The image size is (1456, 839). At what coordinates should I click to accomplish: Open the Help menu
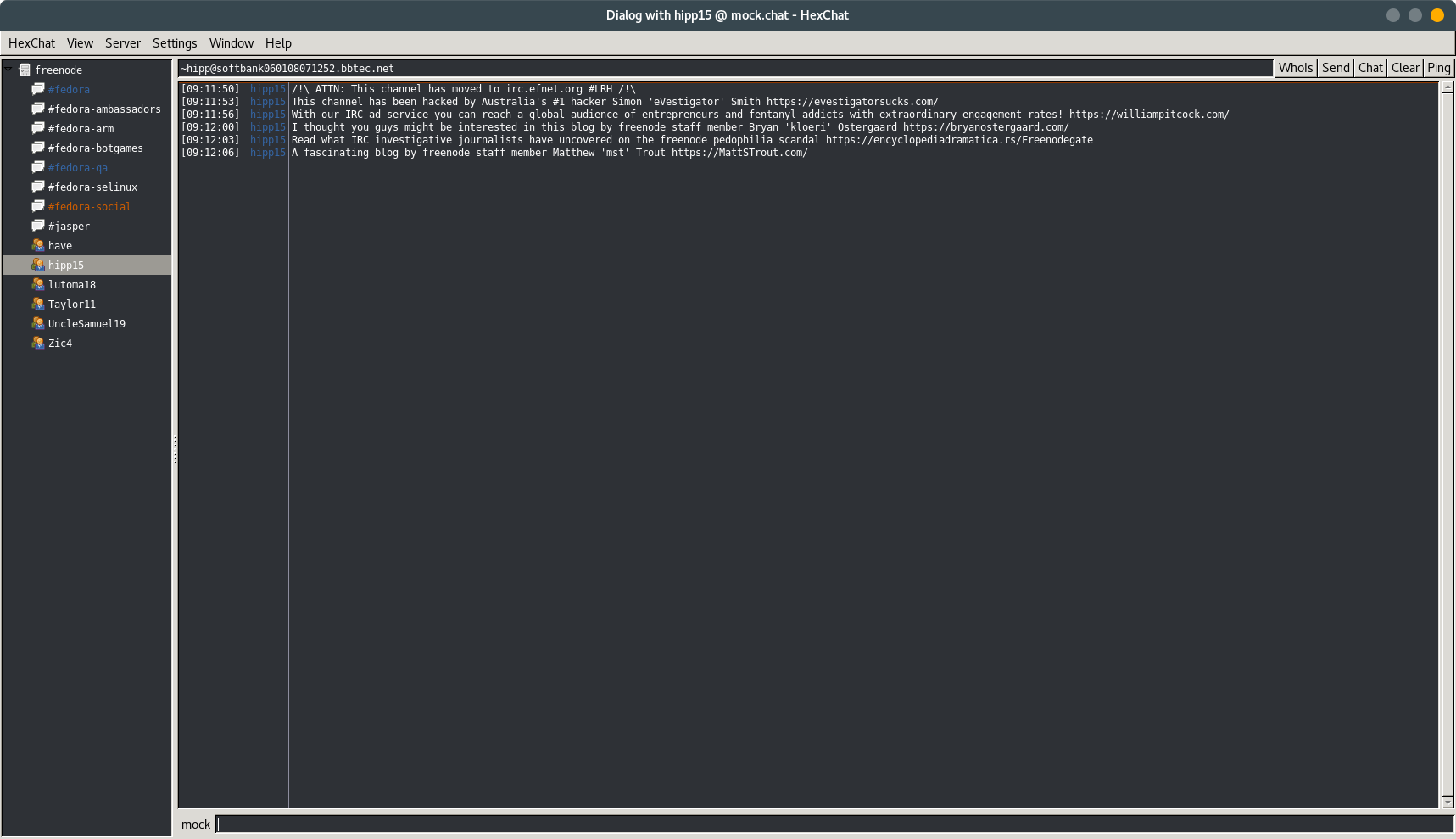point(278,43)
